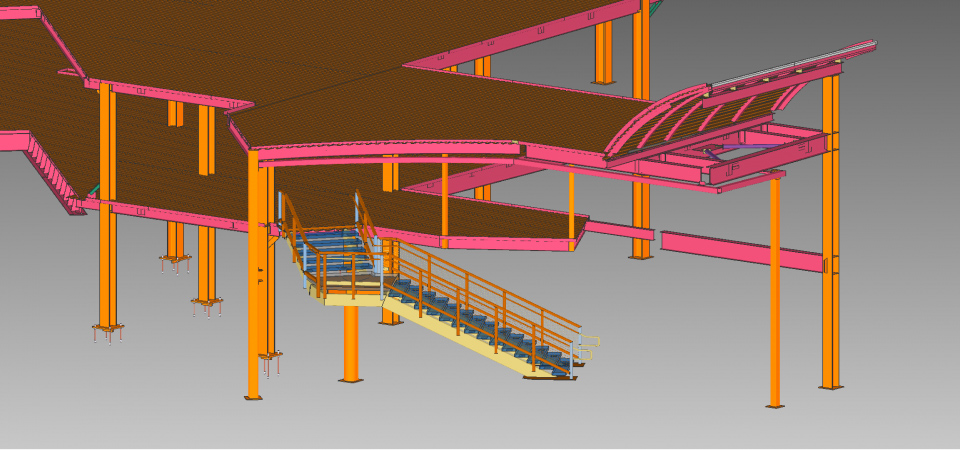Viewport: 960px width, 450px height.
Task: Click the yellow handrail end loop at the stair bottom
Action: coord(588,347)
